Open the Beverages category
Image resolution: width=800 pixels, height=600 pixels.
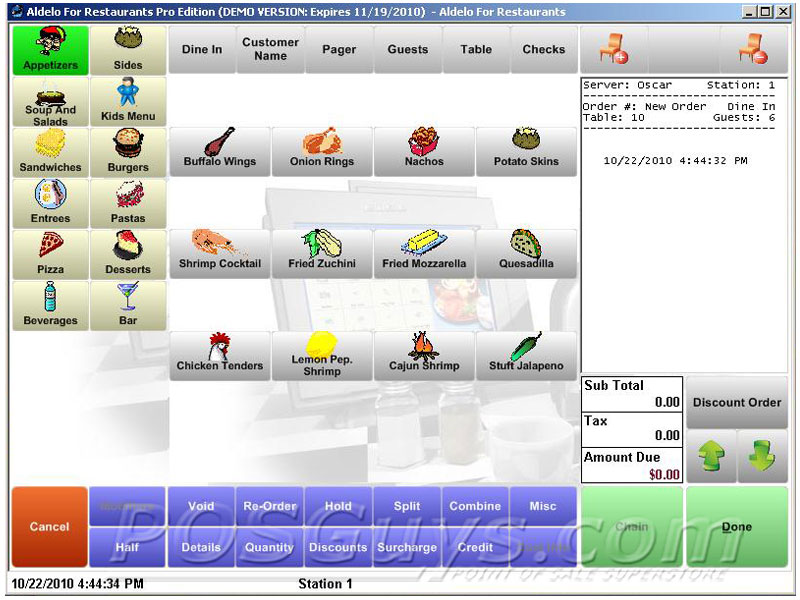[51, 306]
